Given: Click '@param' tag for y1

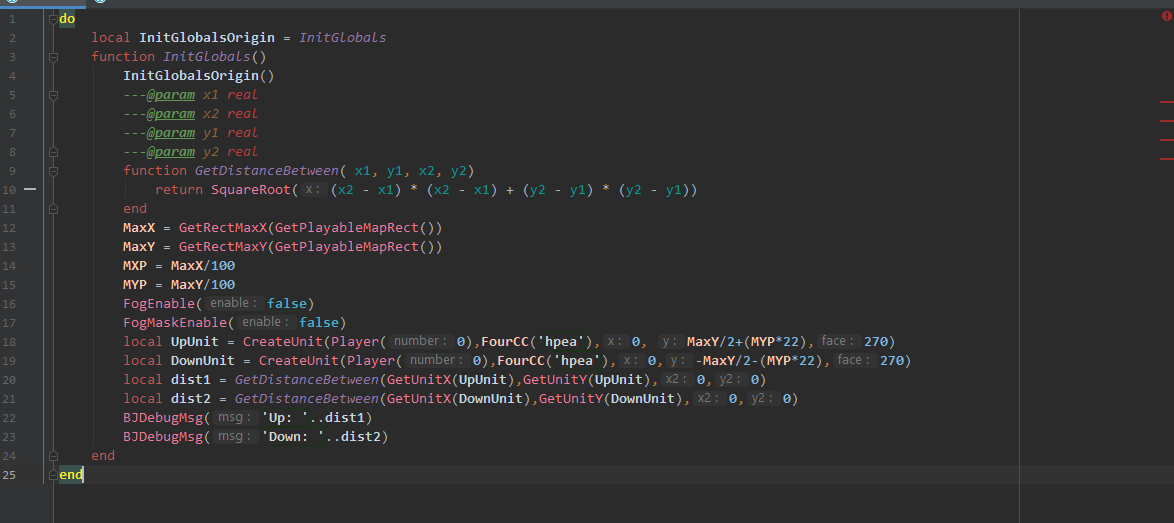Looking at the screenshot, I should [171, 132].
